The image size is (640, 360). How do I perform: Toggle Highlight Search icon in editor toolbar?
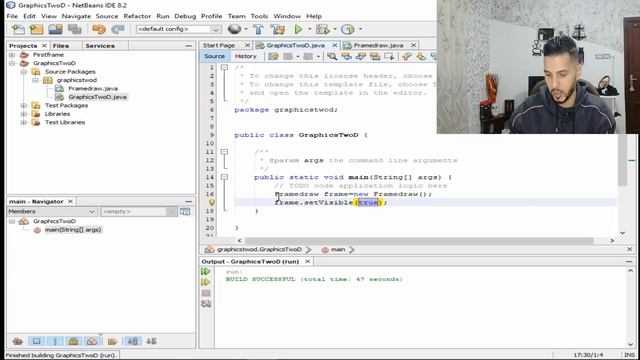click(x=375, y=56)
